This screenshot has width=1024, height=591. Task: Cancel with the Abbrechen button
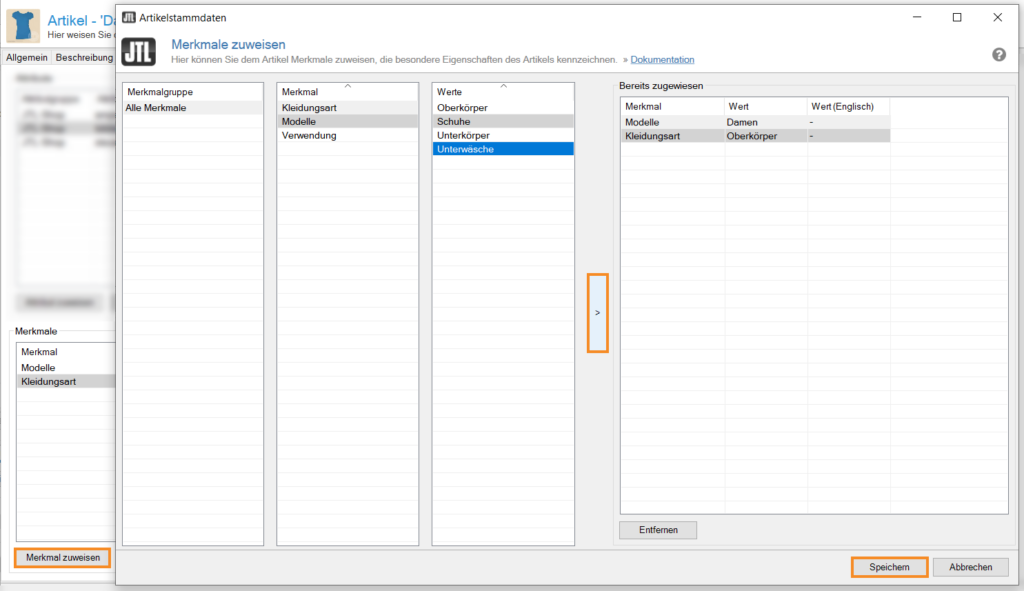(x=970, y=567)
